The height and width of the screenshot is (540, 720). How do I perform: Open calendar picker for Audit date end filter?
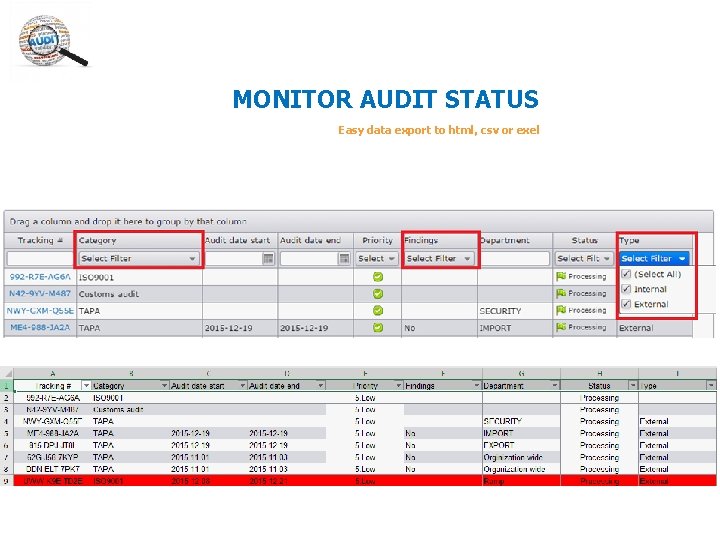pyautogui.click(x=344, y=259)
